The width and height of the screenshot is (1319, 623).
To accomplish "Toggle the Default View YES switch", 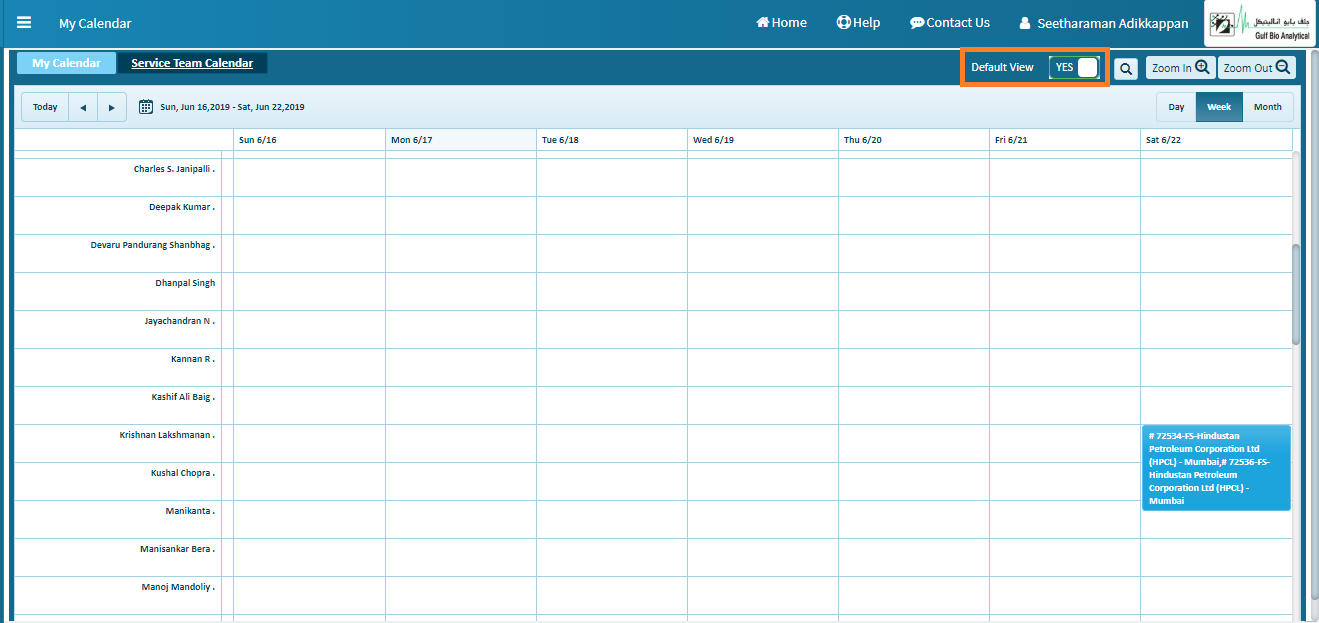I will point(1074,67).
